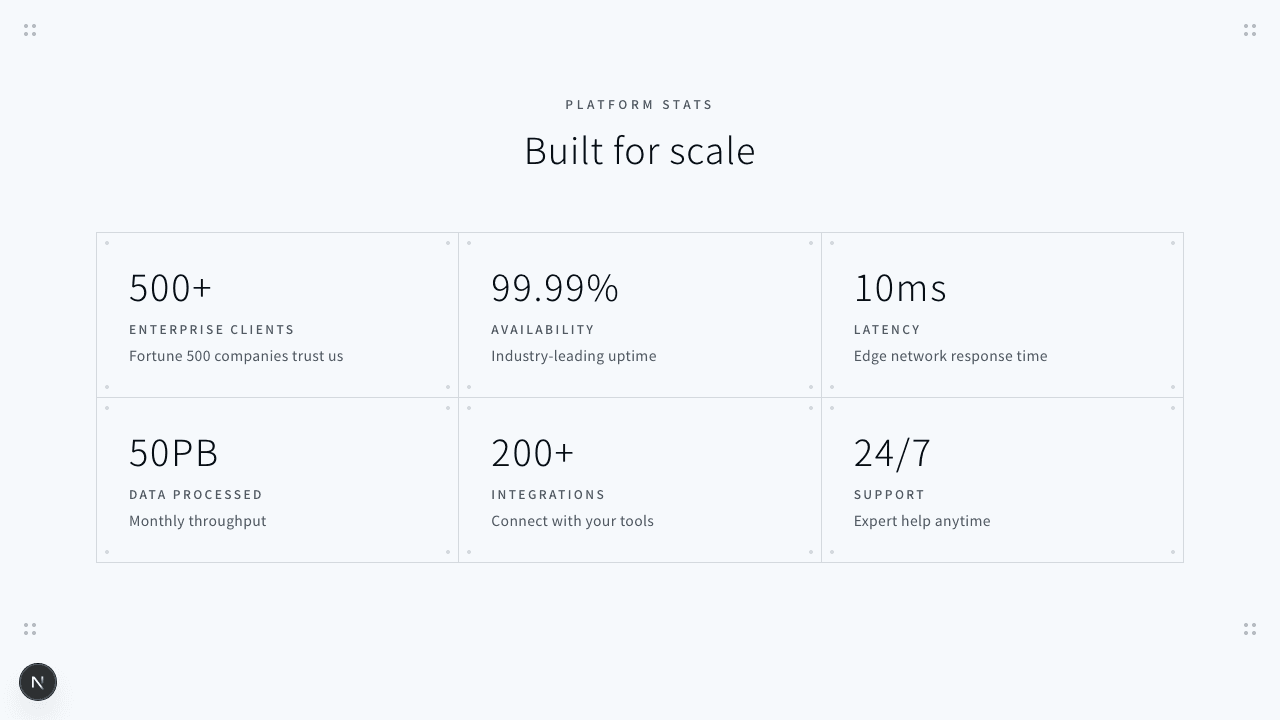The image size is (1280, 720).
Task: Click the PLATFORM STATS label
Action: tap(640, 104)
